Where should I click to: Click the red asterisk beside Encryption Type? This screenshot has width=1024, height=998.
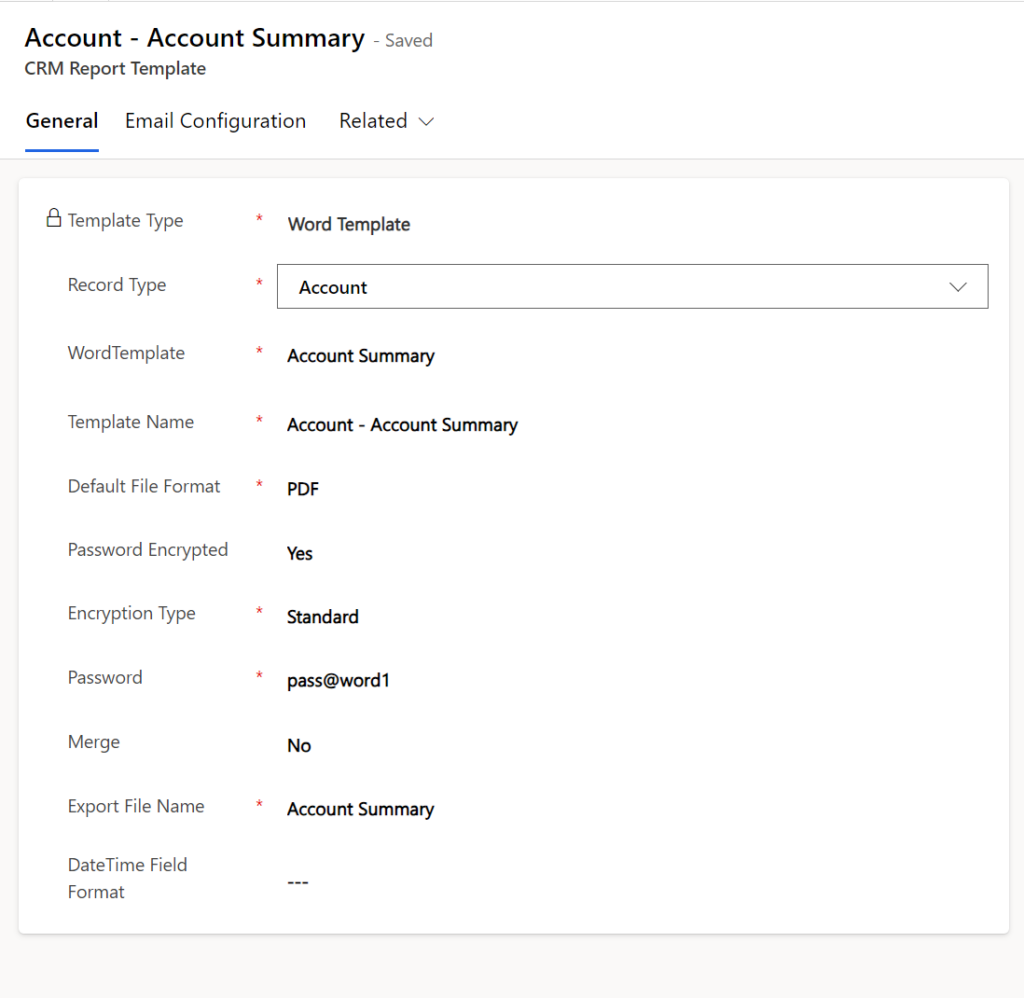click(x=259, y=608)
